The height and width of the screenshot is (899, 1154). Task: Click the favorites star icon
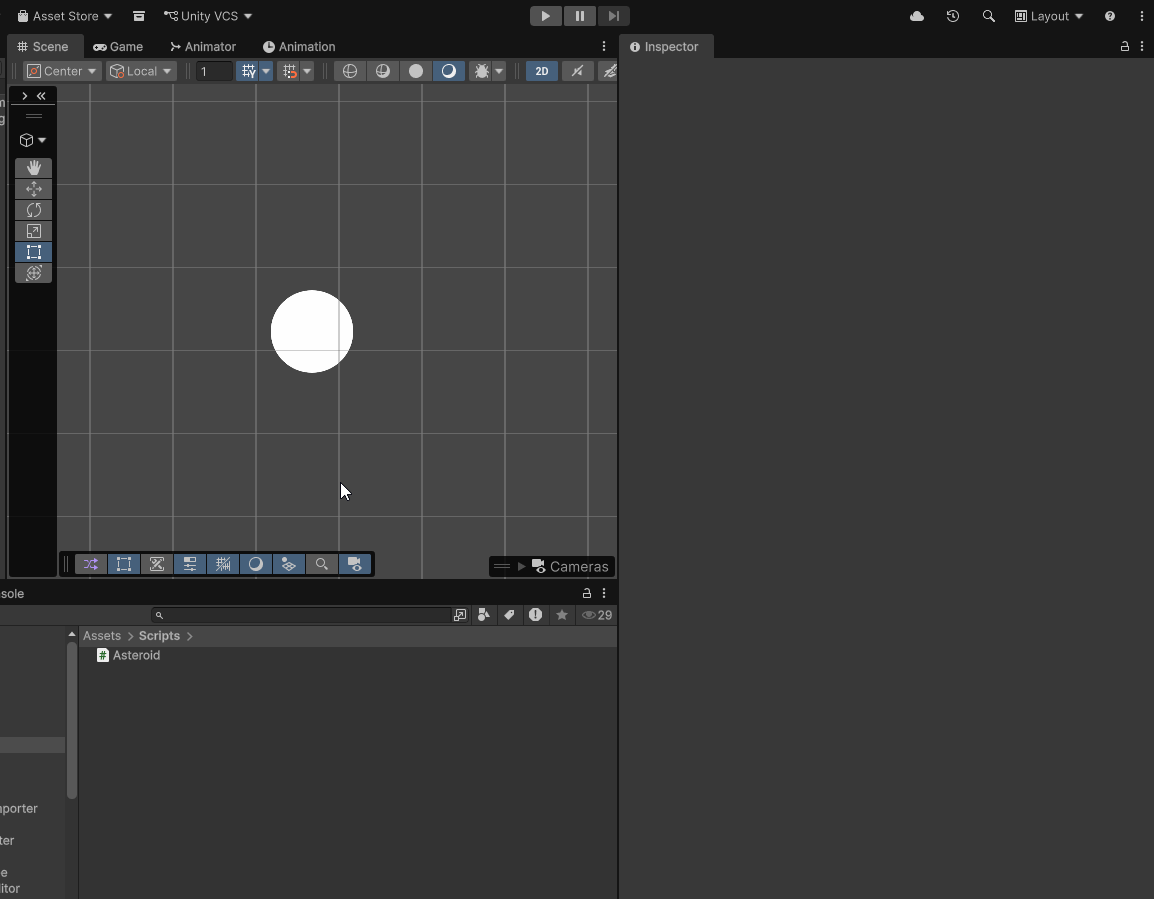click(x=562, y=615)
